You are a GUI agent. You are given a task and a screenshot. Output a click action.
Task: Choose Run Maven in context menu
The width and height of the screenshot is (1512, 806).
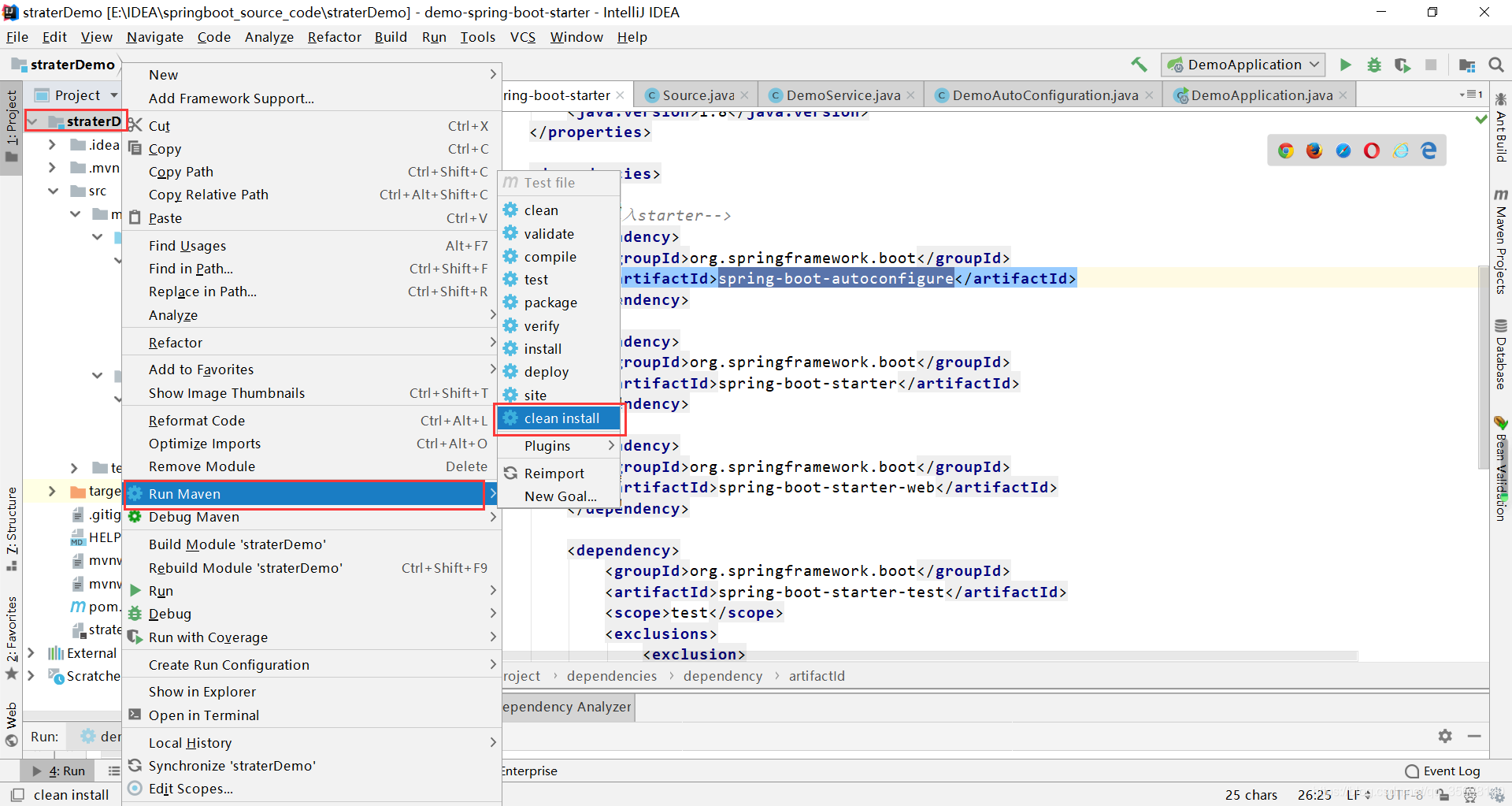pyautogui.click(x=312, y=494)
